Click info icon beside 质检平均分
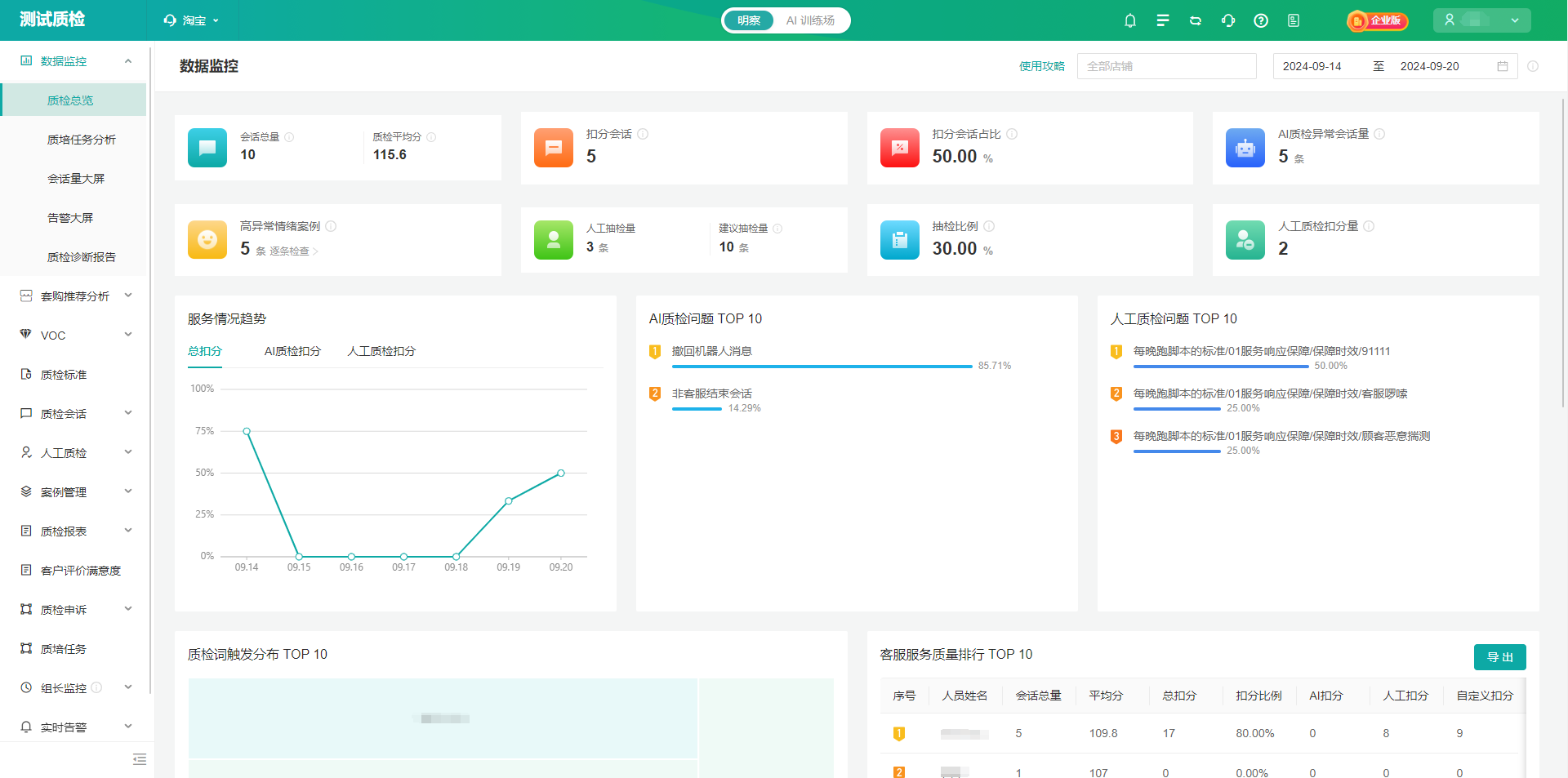The height and width of the screenshot is (778, 1568). pyautogui.click(x=431, y=137)
